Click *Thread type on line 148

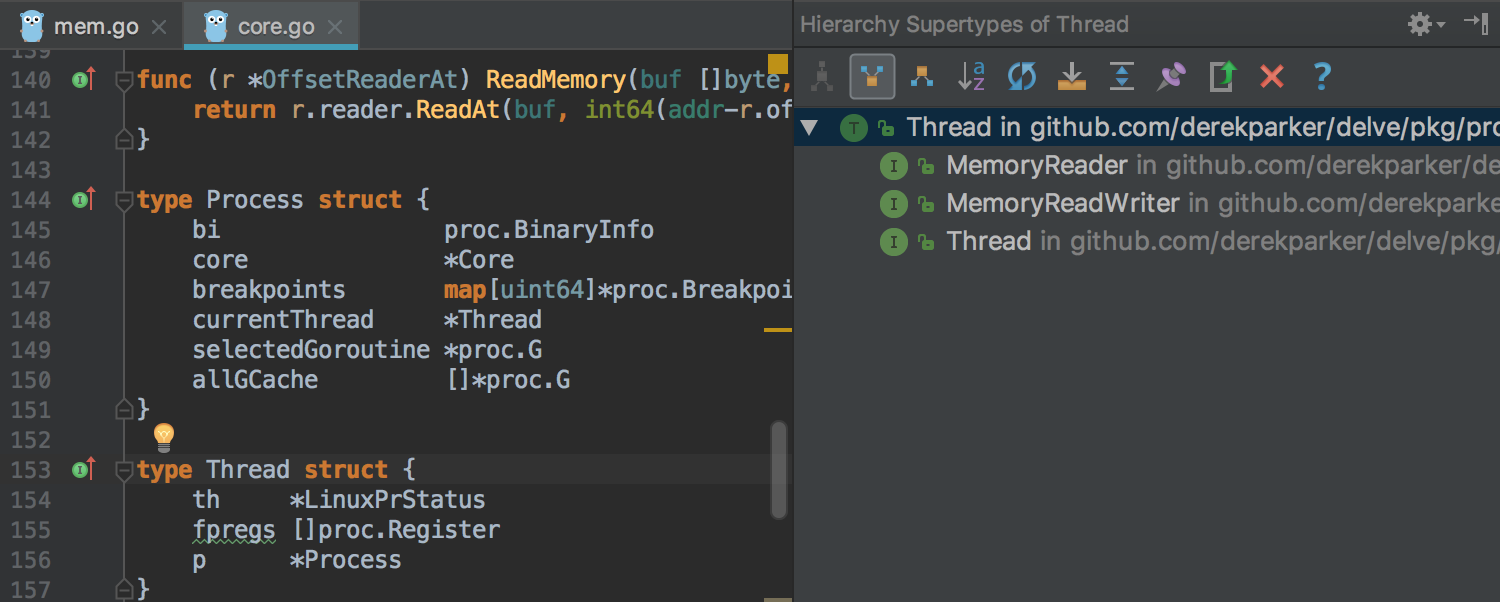[493, 319]
